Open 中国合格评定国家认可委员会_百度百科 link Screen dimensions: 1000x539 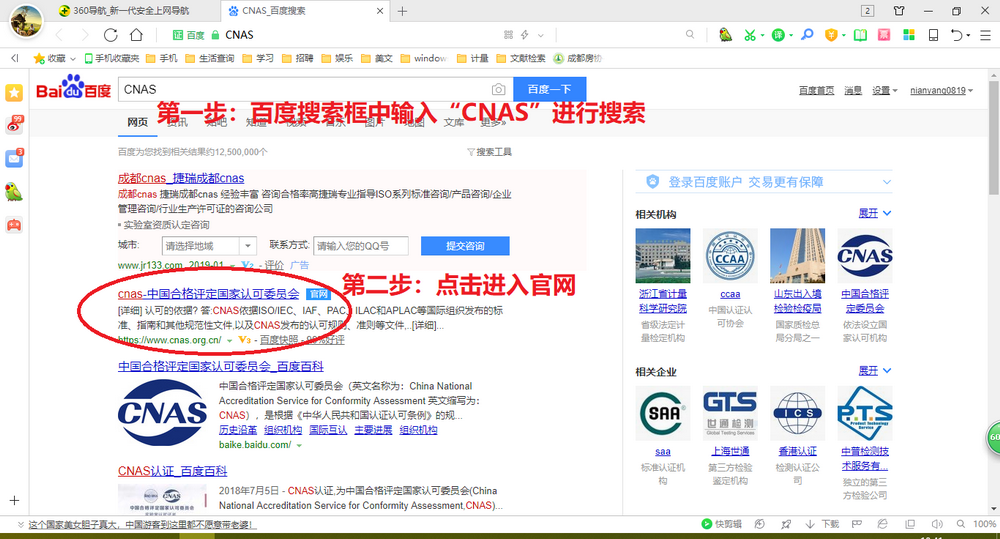[x=221, y=366]
